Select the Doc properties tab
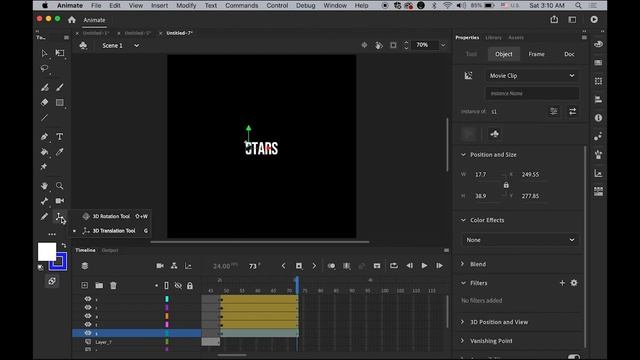This screenshot has width=640, height=360. coord(569,54)
